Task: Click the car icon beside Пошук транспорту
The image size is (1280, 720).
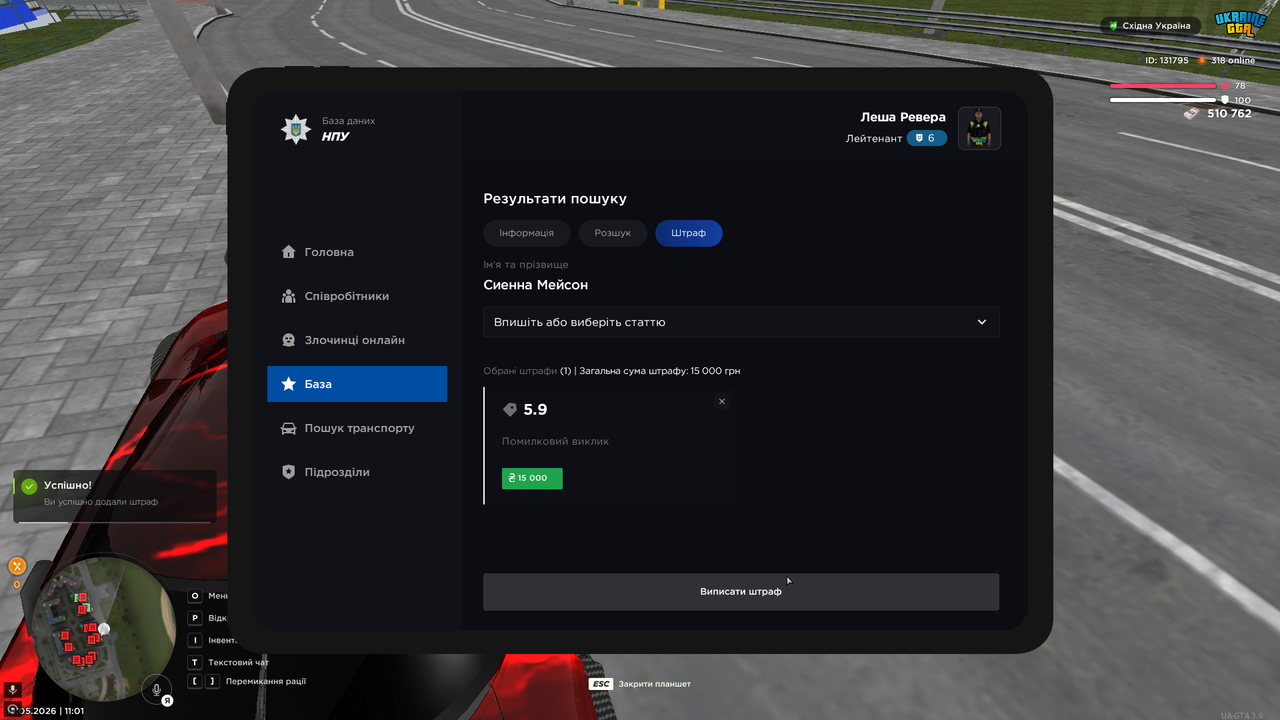Action: [x=289, y=428]
